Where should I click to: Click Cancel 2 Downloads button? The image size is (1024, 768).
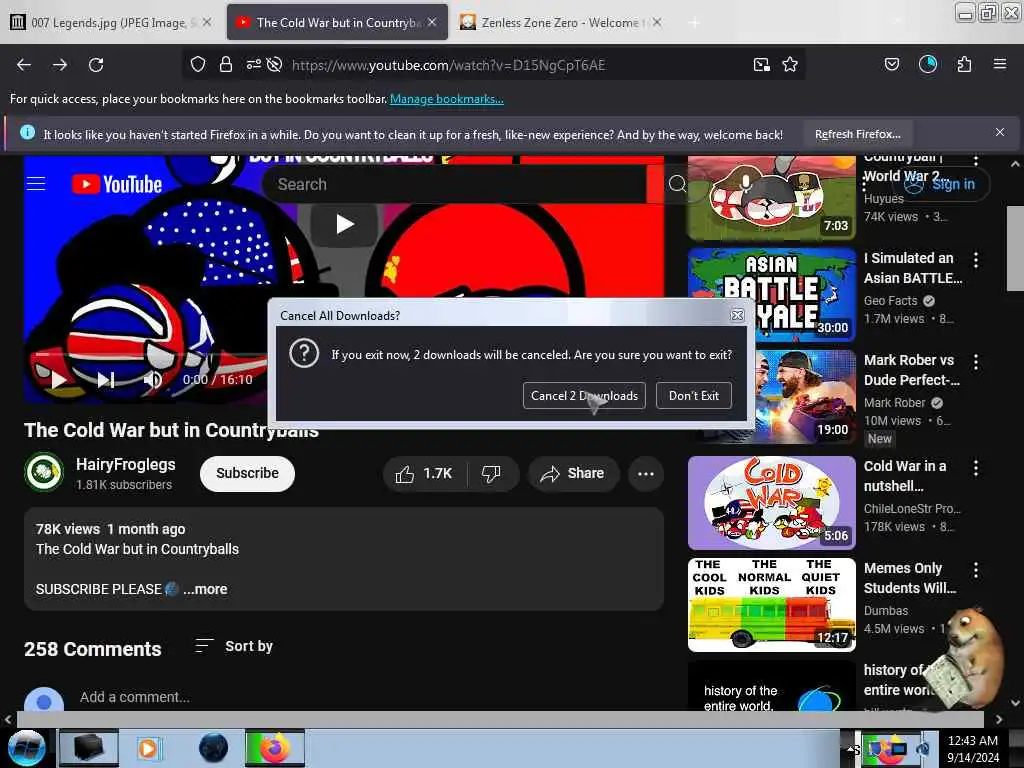point(584,396)
